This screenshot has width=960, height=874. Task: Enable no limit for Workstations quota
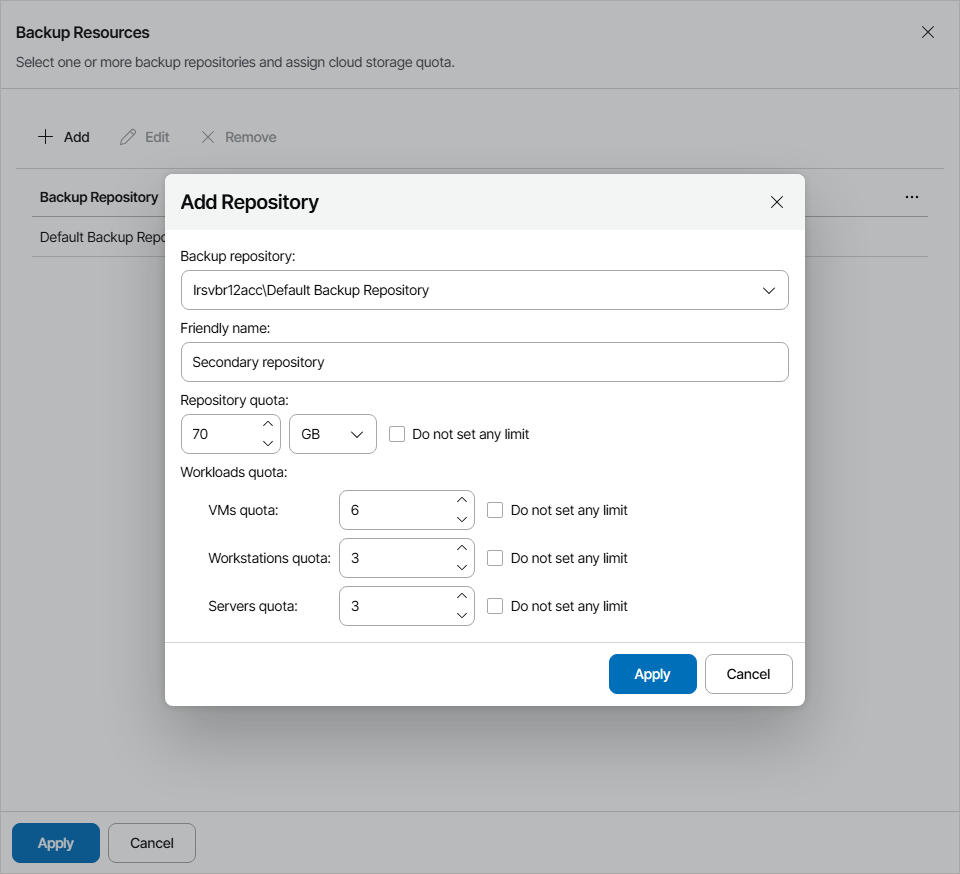click(x=495, y=558)
